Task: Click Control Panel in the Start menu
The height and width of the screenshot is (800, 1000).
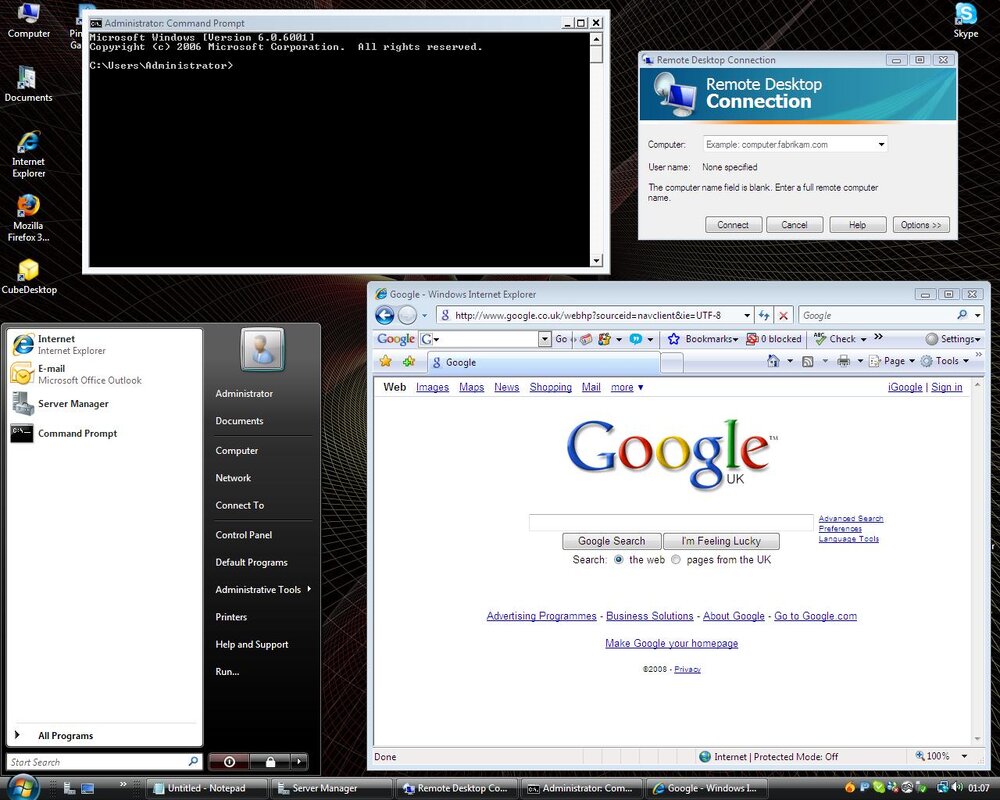Action: tap(244, 535)
